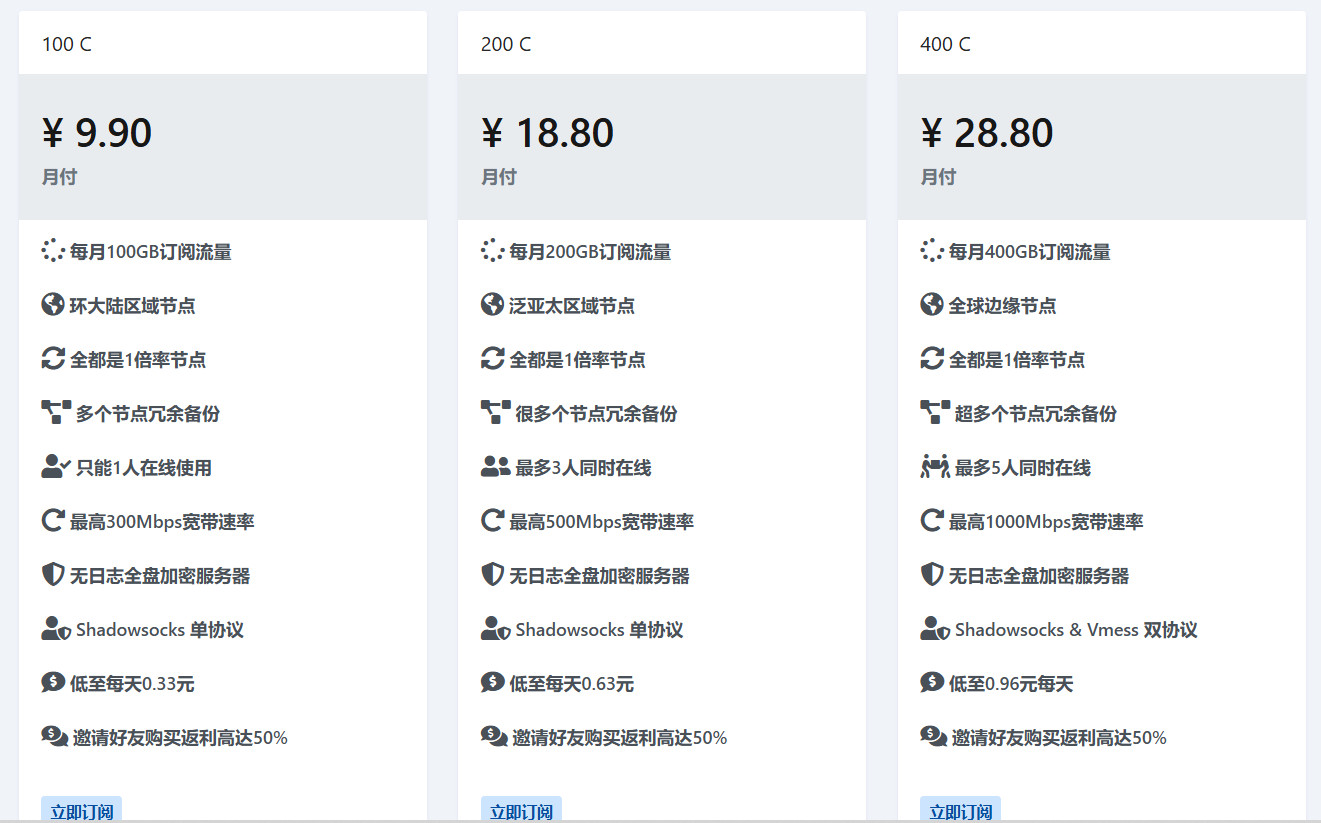The height and width of the screenshot is (823, 1321).
Task: Click the spinner icon beside 每月400GB订阅流量
Action: pyautogui.click(x=932, y=251)
